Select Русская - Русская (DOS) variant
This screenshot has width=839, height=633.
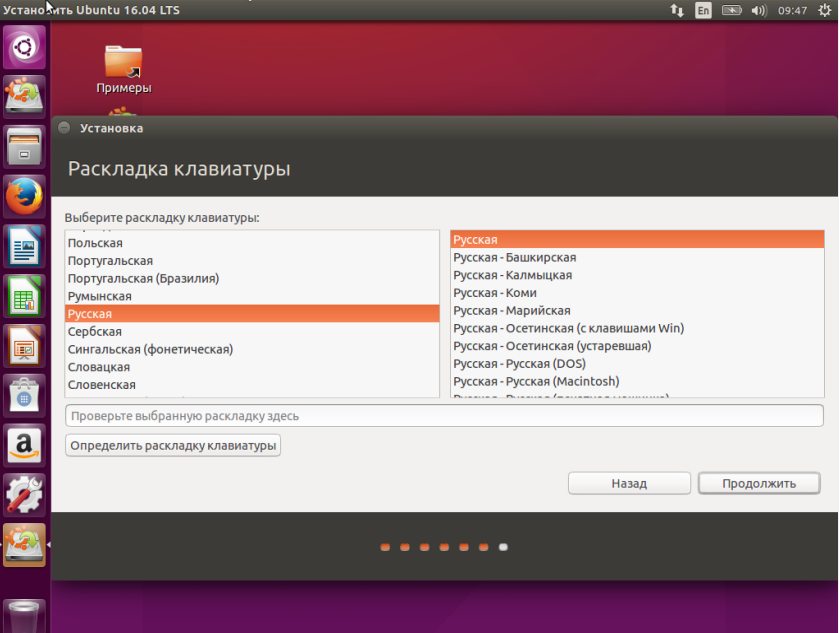(x=637, y=363)
